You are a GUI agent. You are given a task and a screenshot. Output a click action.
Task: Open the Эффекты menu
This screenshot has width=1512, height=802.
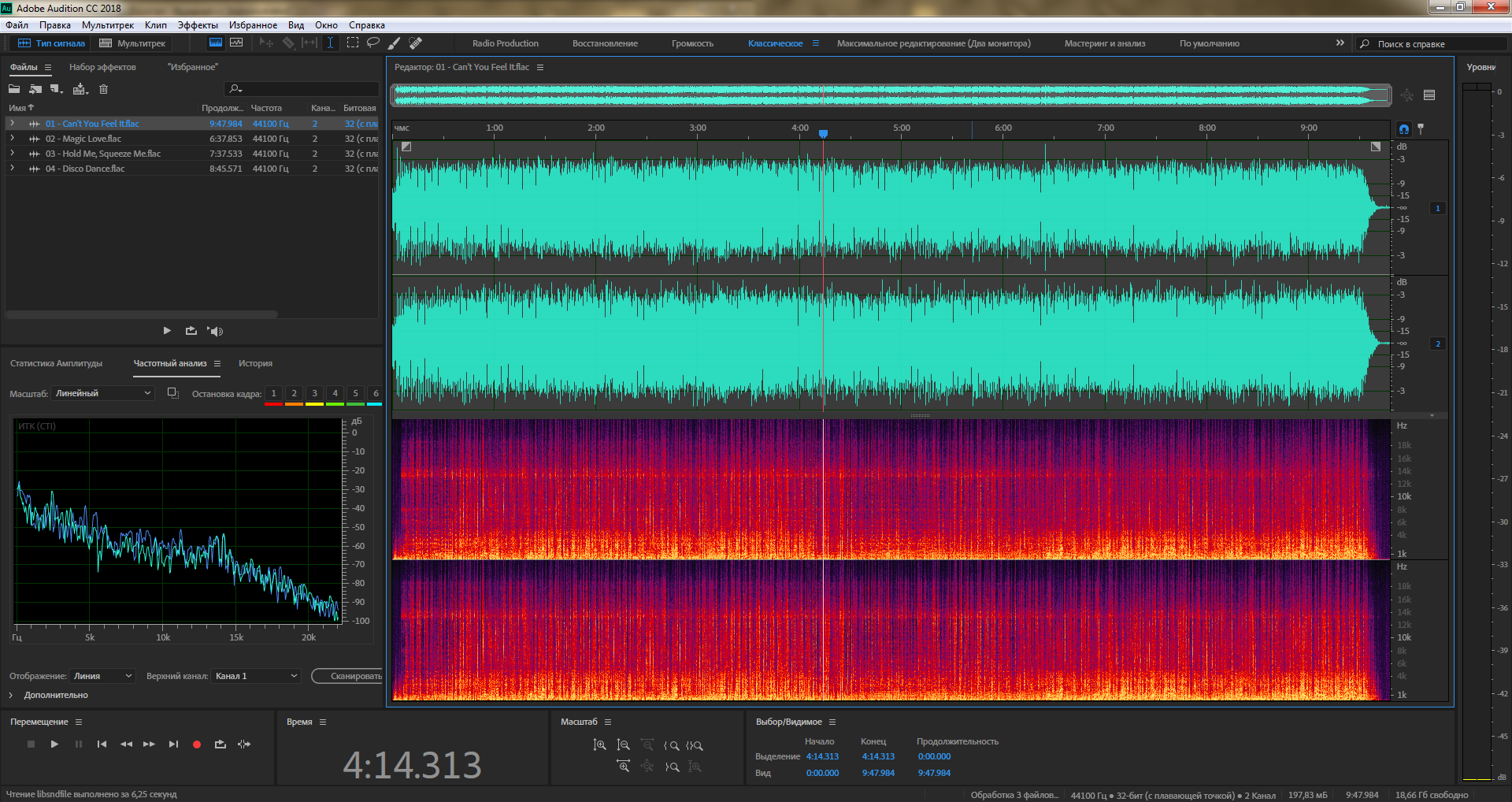tap(198, 25)
